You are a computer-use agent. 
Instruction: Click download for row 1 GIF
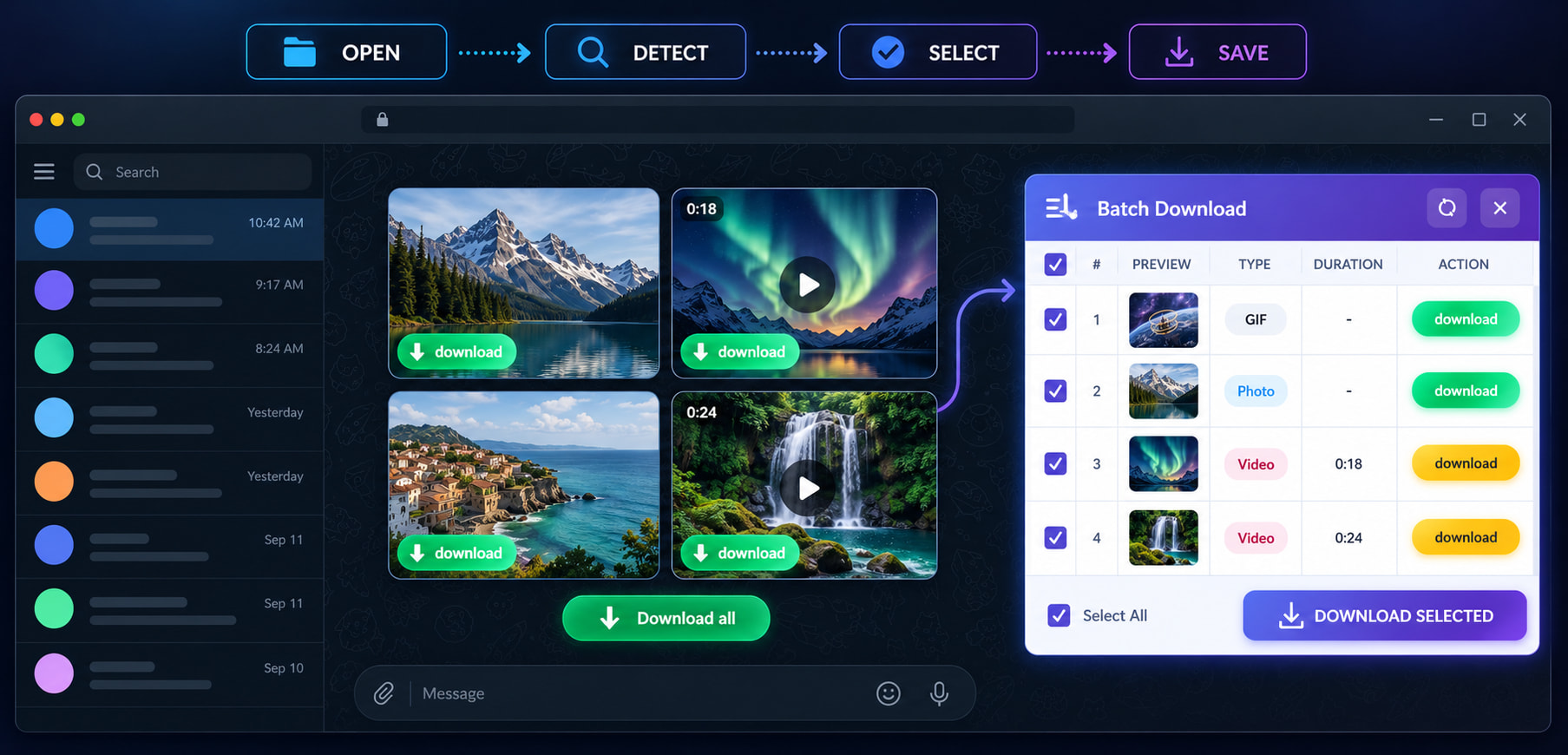pos(1466,319)
